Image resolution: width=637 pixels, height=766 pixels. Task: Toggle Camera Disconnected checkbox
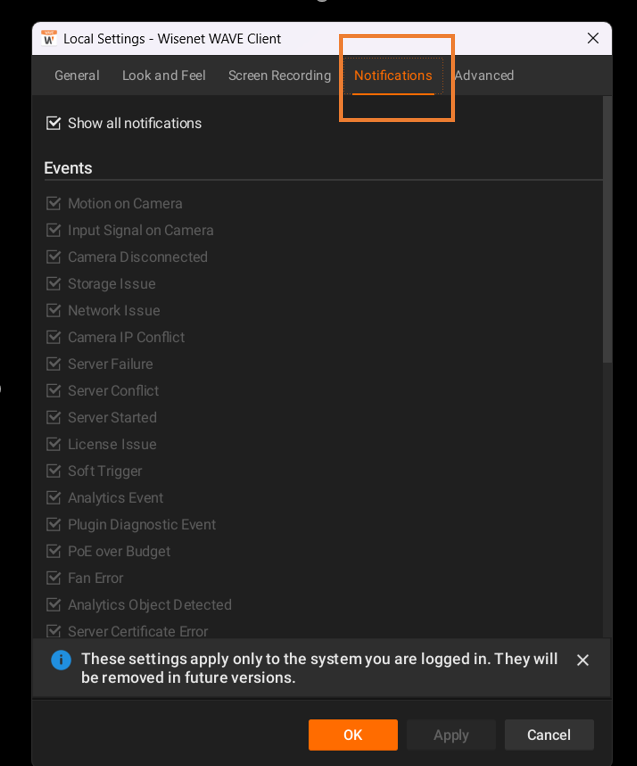tap(54, 257)
